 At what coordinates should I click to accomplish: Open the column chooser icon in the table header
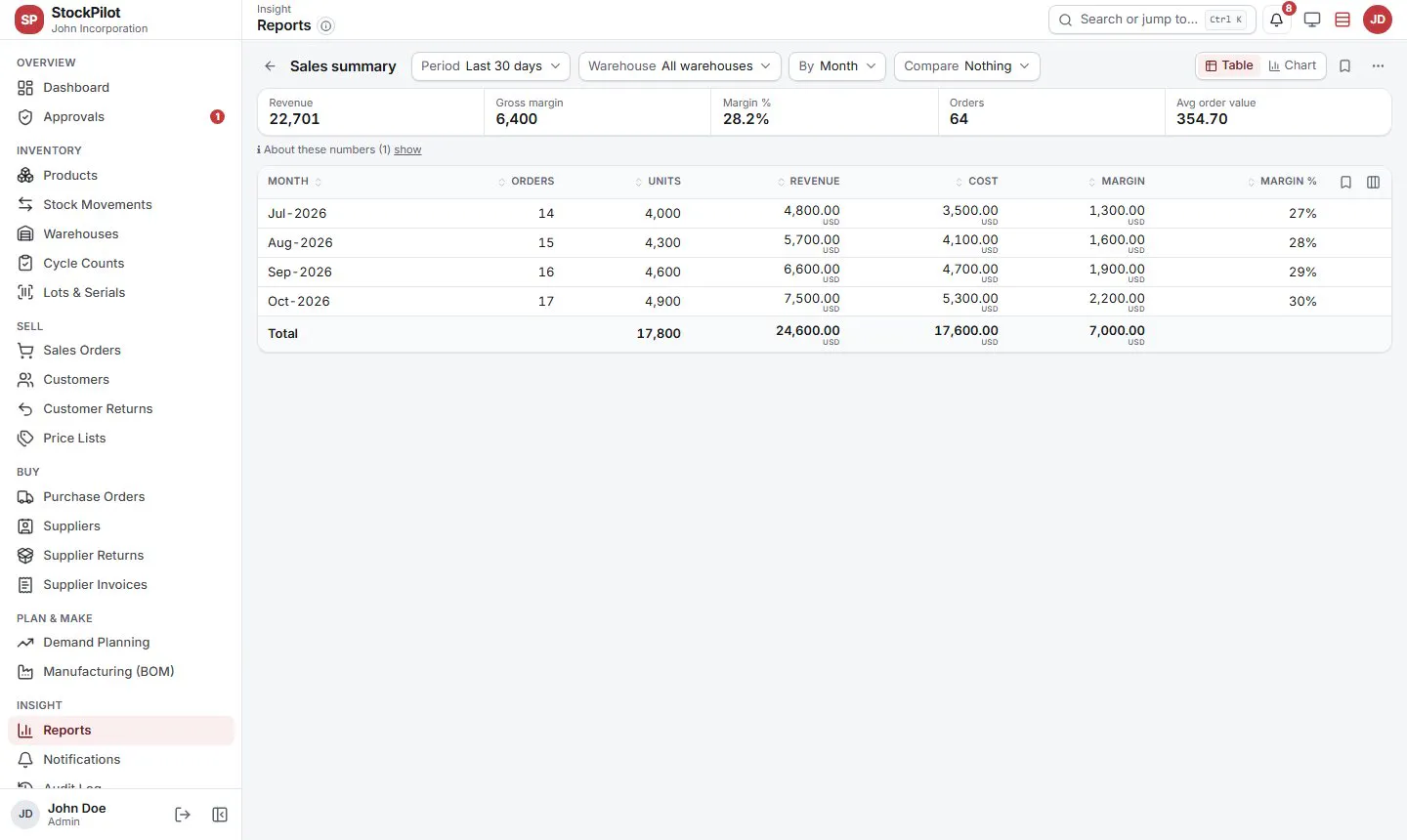[1373, 182]
